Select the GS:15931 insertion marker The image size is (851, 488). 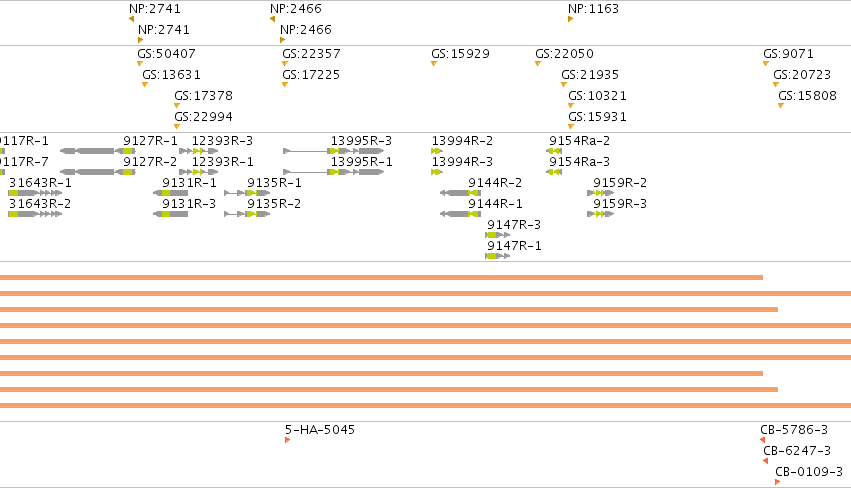571,127
